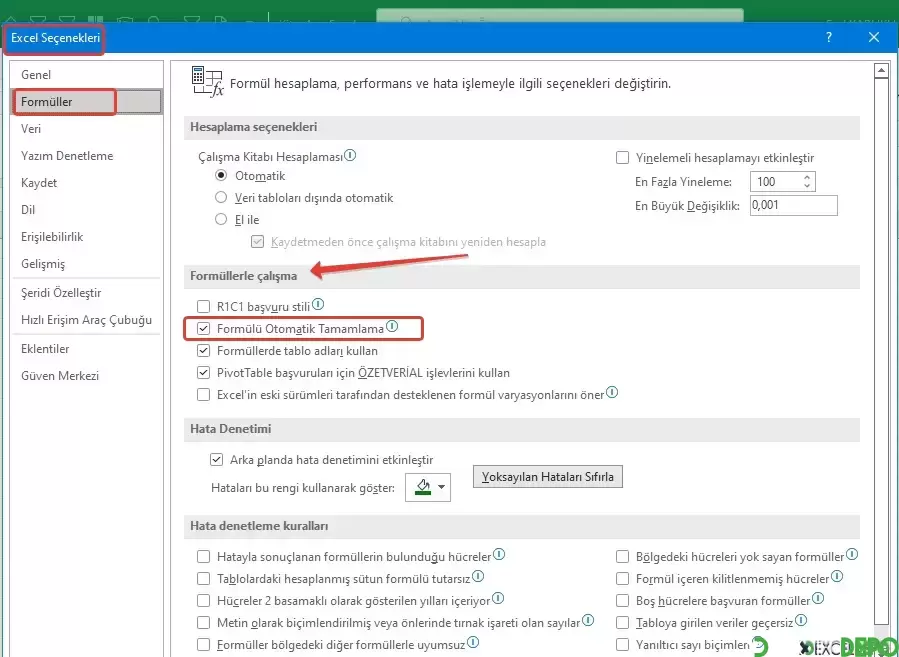Open the Veri options category
899x657 pixels.
click(86, 128)
